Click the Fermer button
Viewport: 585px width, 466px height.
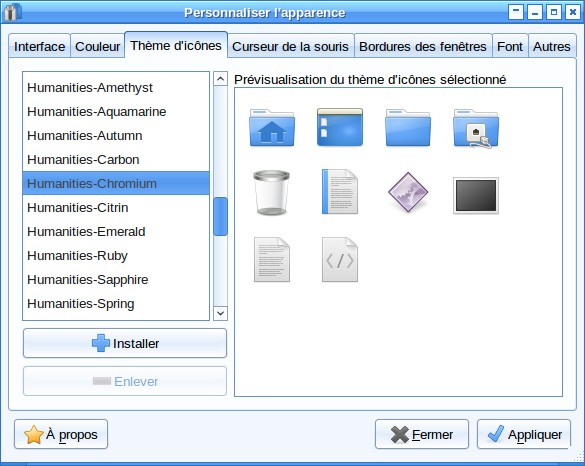(422, 434)
